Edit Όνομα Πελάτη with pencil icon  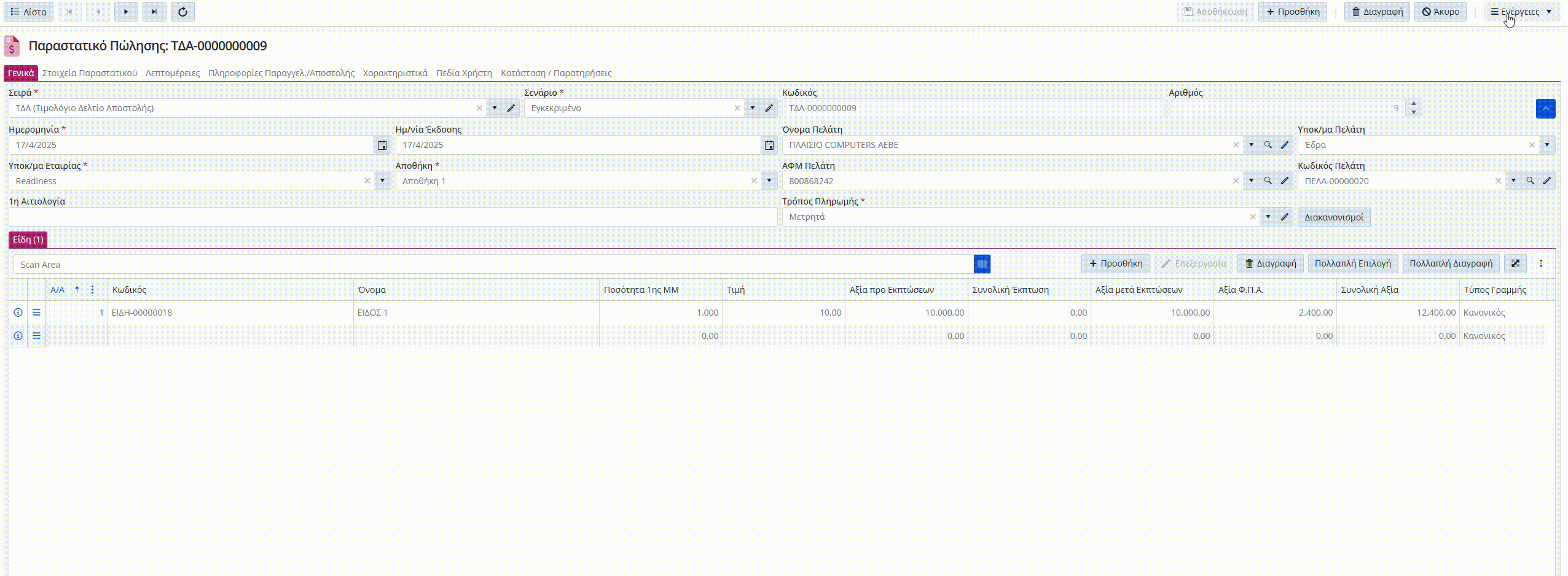(x=1285, y=145)
